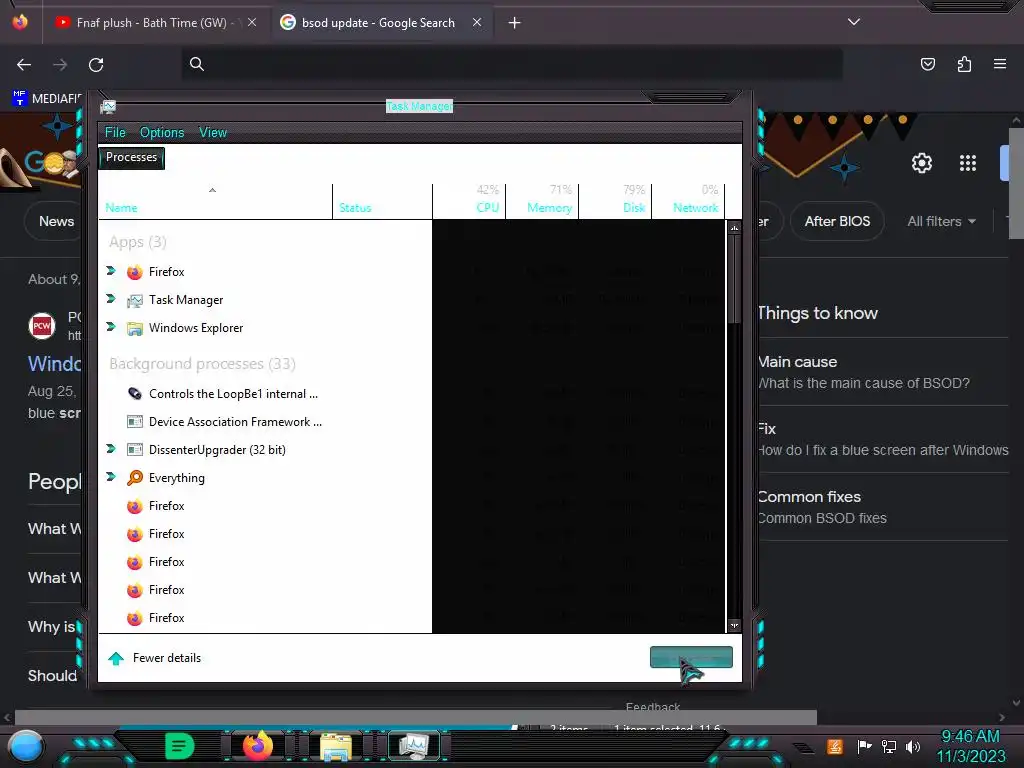The image size is (1024, 768).
Task: Open the MEDIAFIRE bookmark
Action: pyautogui.click(x=47, y=99)
